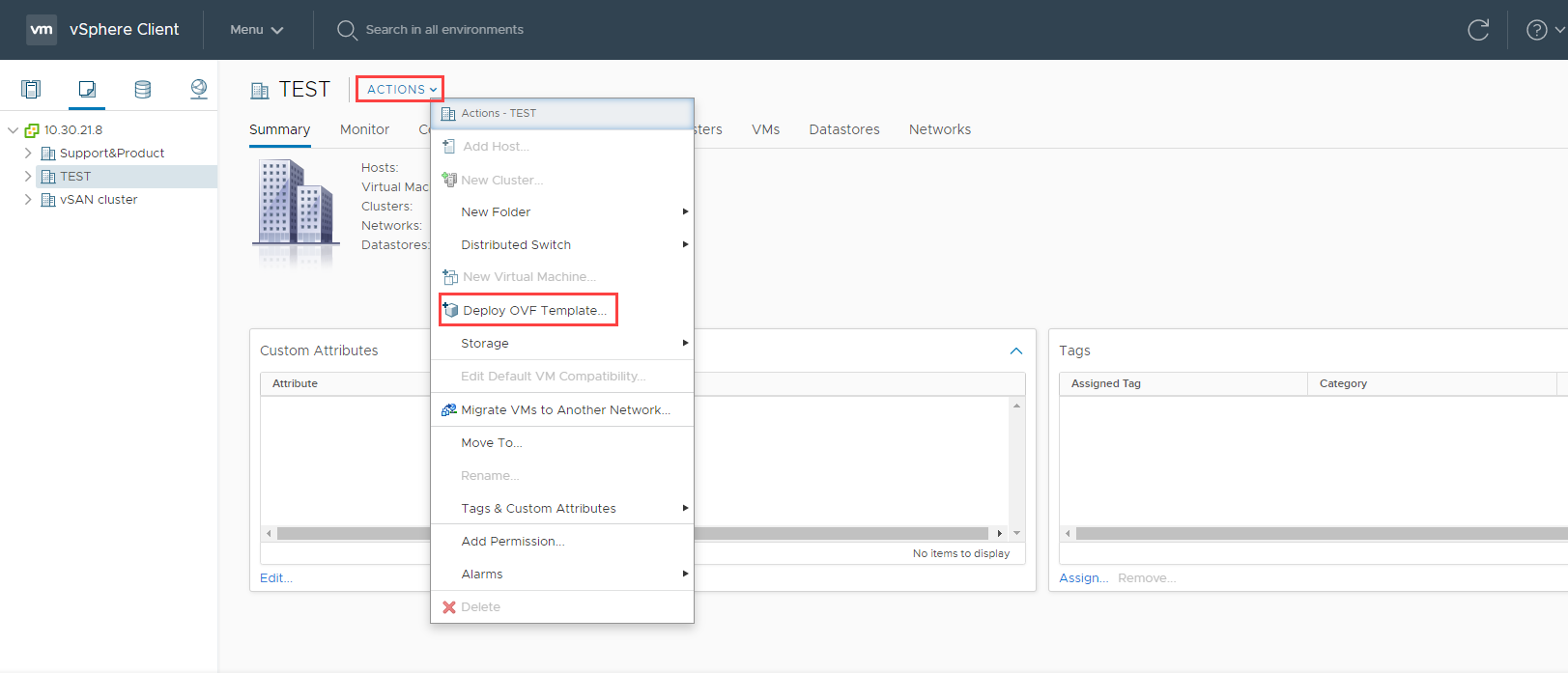Click the search magnifier icon
The image size is (1568, 673).
pos(347,30)
